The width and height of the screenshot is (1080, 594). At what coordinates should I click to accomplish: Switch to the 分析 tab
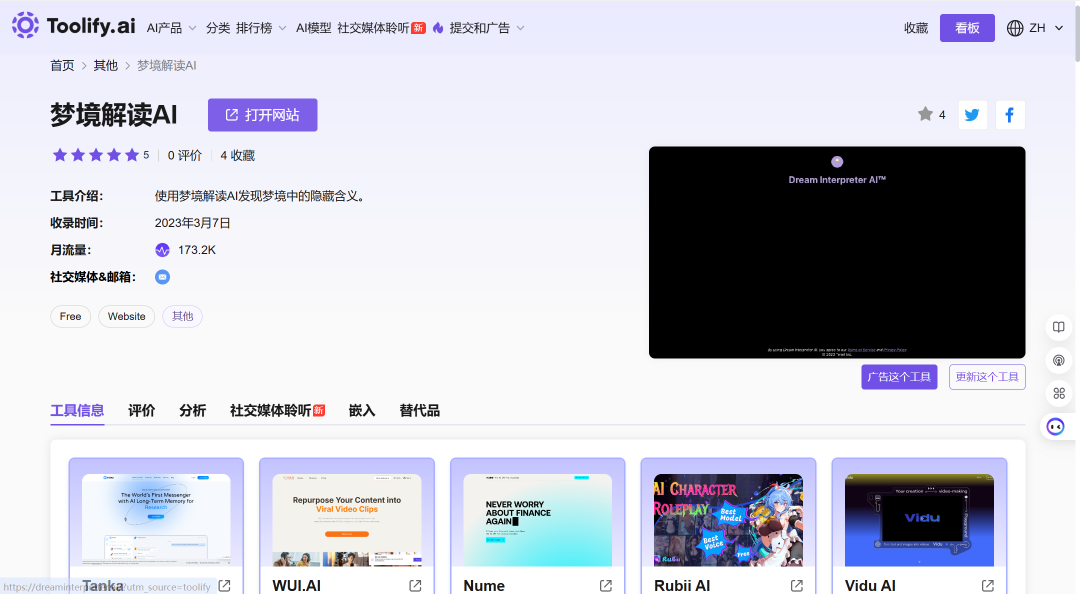(192, 411)
